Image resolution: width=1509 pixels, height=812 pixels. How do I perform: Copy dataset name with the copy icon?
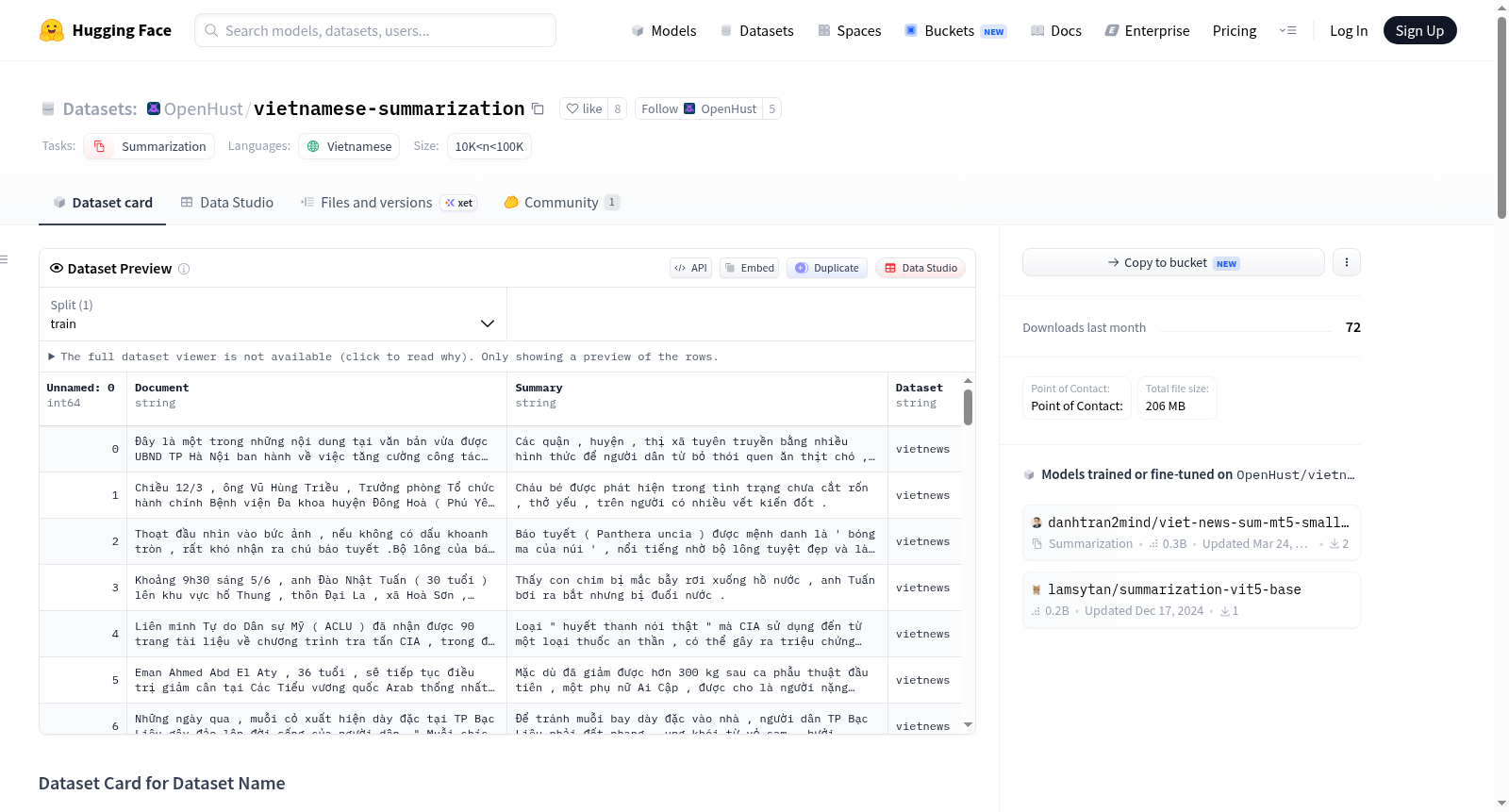(x=538, y=108)
